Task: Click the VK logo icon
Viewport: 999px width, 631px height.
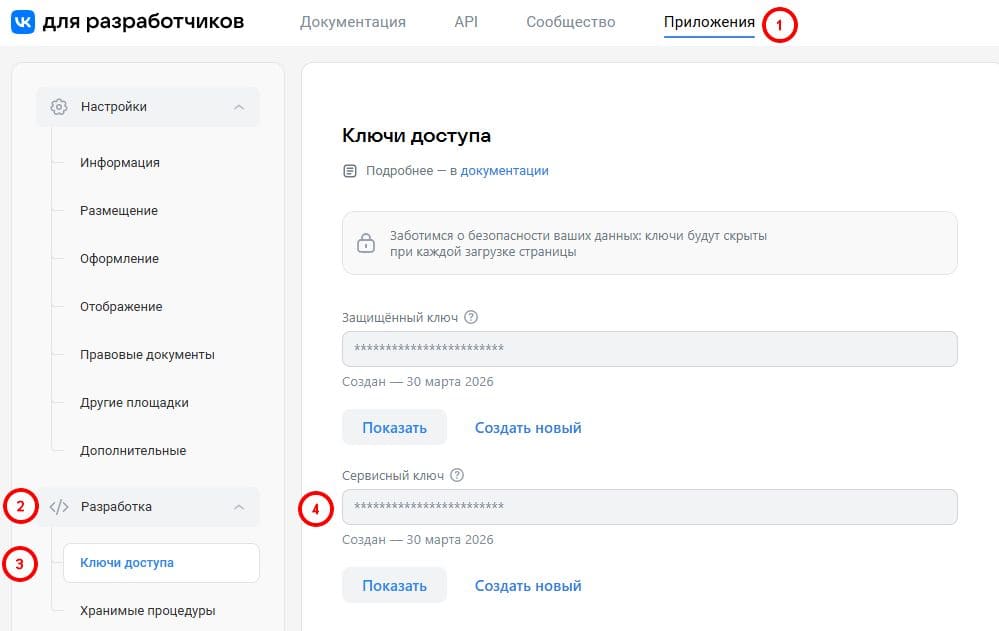Action: (22, 22)
